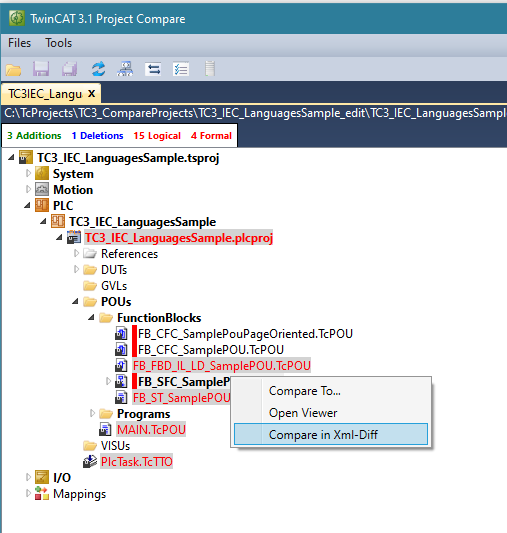Collapse the POUs folder
Screen dimensions: 507x533
(75, 301)
